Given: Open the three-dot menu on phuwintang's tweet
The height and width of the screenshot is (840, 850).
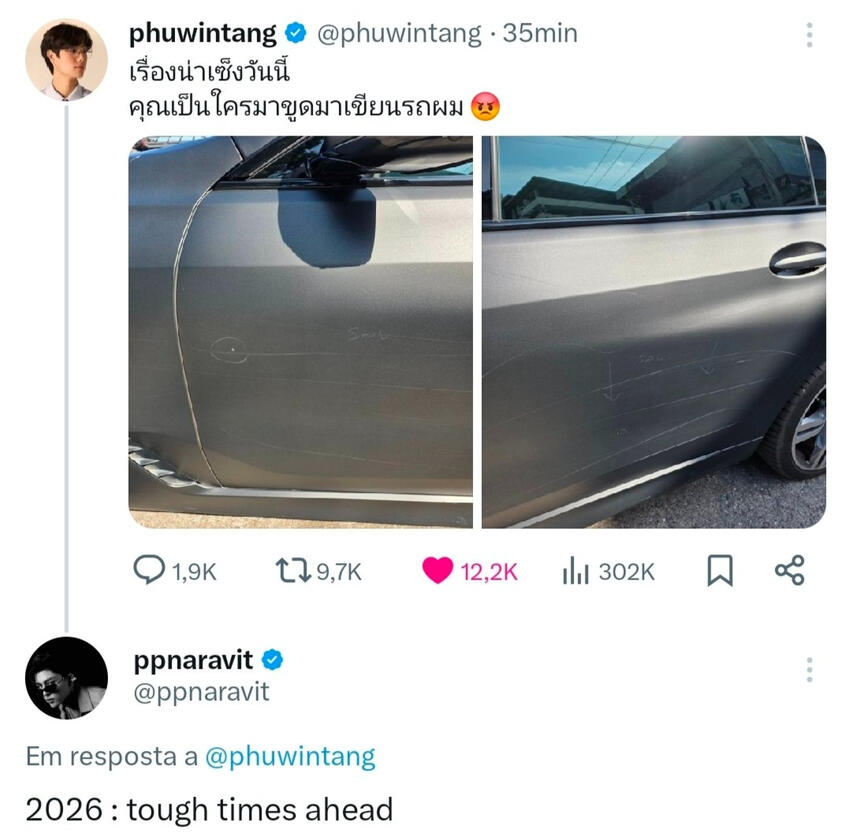Looking at the screenshot, I should [x=809, y=37].
